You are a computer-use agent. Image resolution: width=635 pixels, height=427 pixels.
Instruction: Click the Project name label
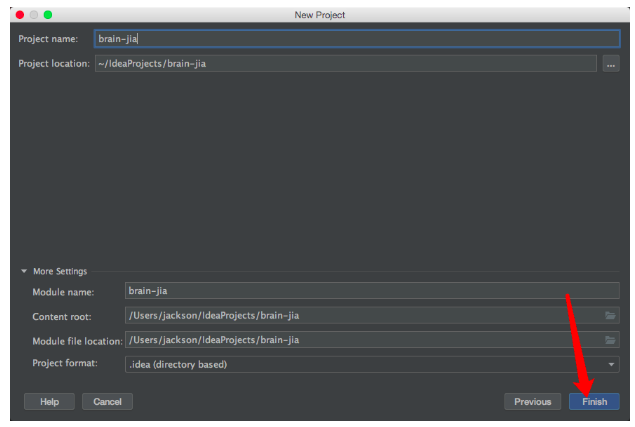(x=48, y=39)
